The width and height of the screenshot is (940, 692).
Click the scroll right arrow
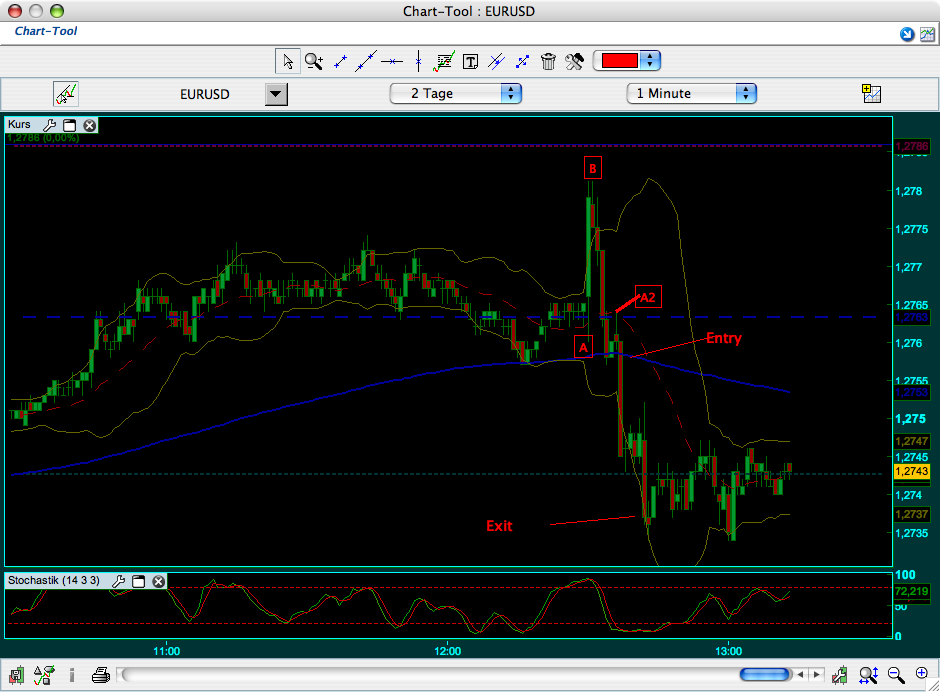pos(816,675)
